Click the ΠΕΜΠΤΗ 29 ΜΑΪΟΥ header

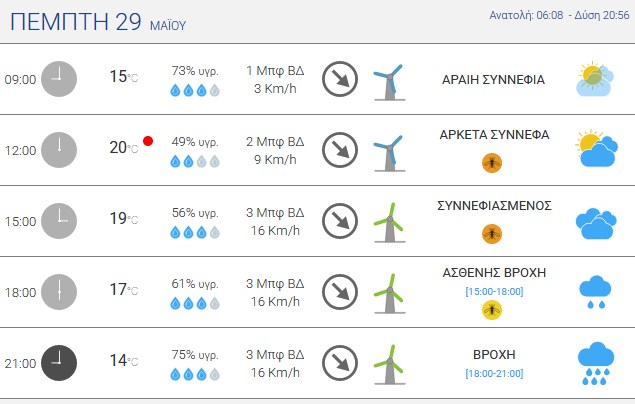point(98,22)
